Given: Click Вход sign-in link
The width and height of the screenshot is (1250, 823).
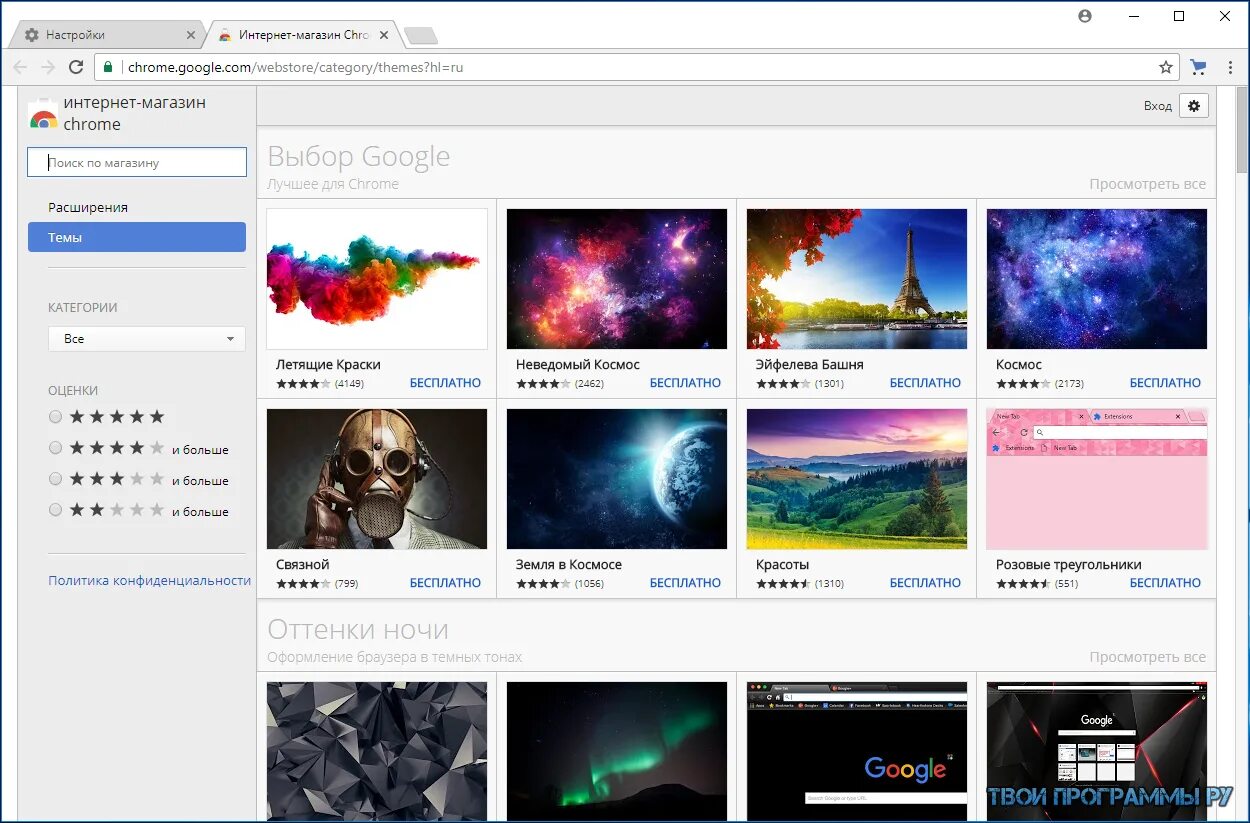Looking at the screenshot, I should [x=1158, y=106].
